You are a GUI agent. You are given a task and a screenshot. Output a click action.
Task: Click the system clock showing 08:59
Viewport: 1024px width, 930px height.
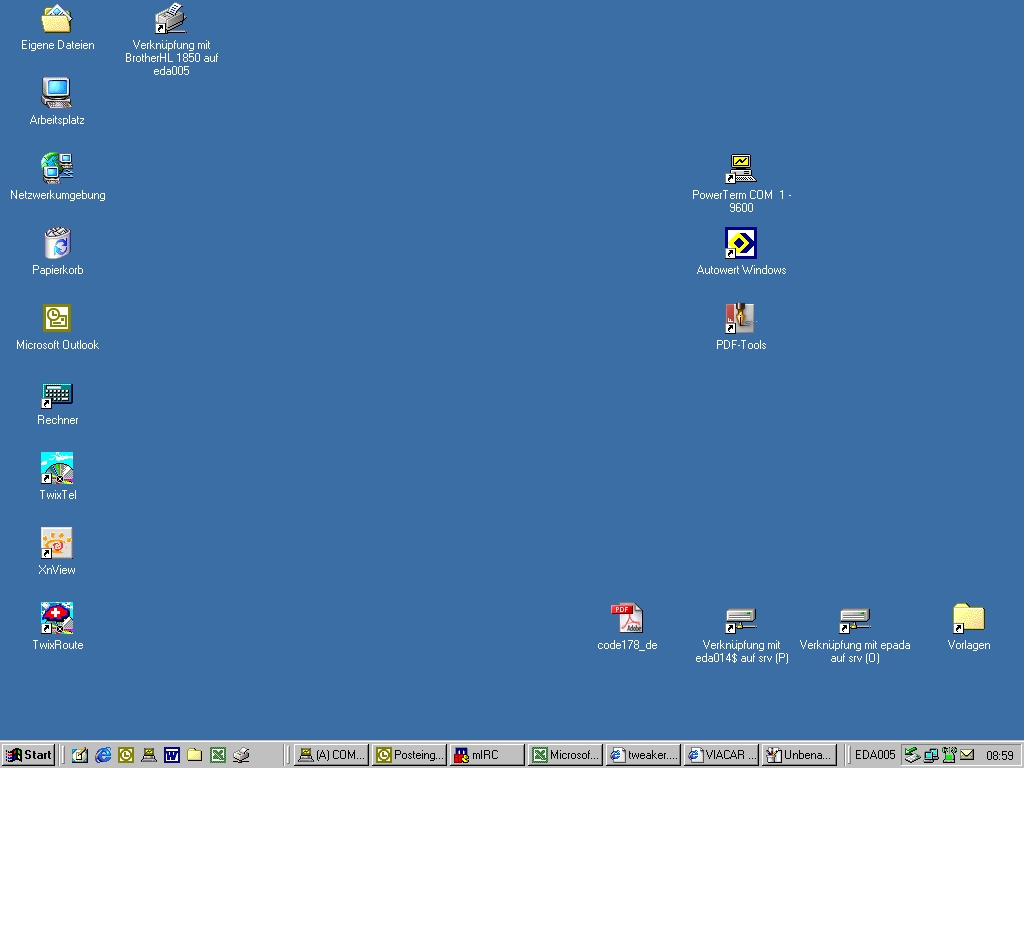(999, 755)
